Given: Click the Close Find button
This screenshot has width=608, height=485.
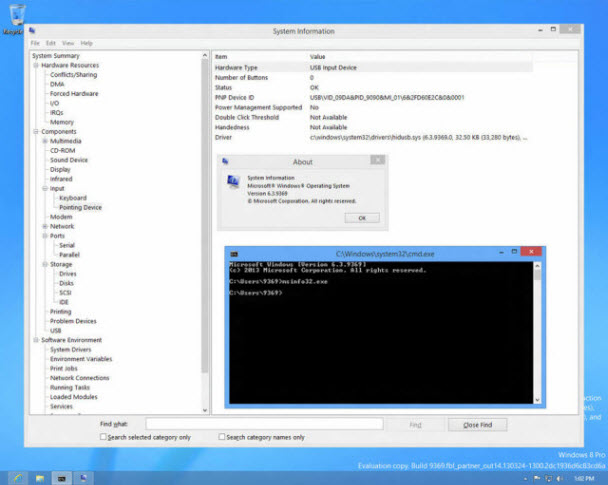Looking at the screenshot, I should 477,425.
